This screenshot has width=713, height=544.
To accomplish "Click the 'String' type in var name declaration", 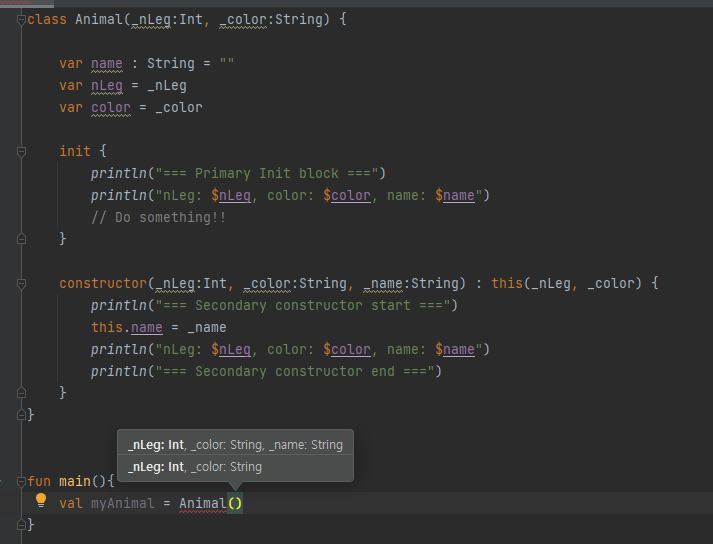I will [171, 63].
